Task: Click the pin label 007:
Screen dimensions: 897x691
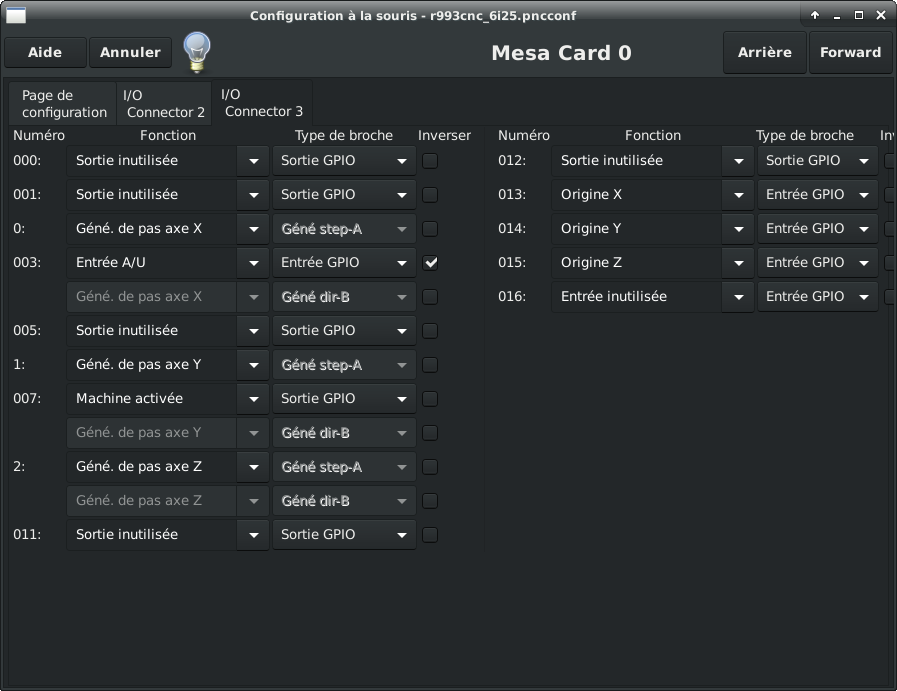Action: tap(27, 399)
